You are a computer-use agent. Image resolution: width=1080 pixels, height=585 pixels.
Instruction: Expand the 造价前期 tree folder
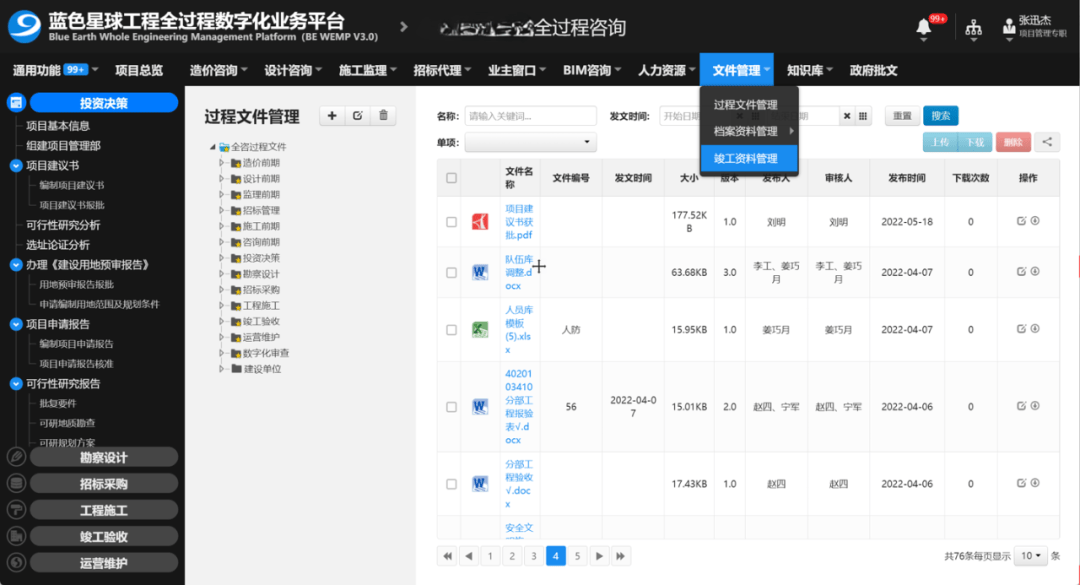[222, 163]
